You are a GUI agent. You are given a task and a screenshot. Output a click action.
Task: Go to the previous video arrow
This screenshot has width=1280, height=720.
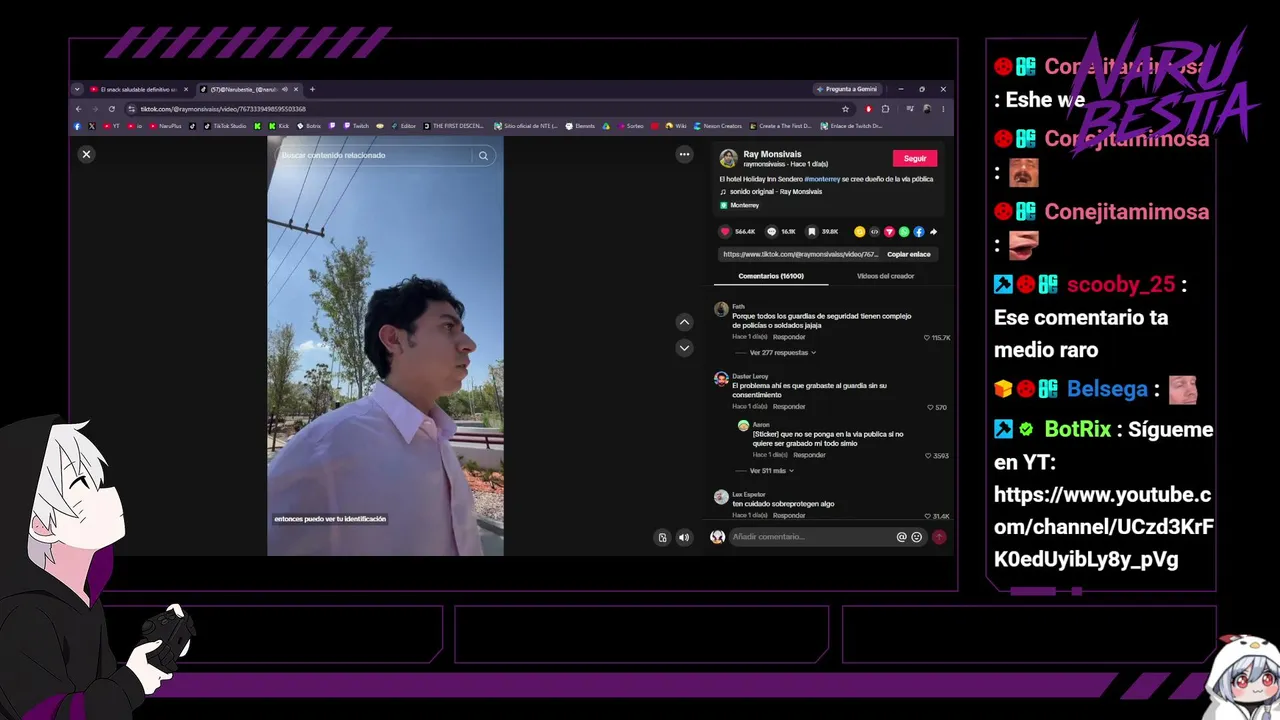pyautogui.click(x=684, y=322)
